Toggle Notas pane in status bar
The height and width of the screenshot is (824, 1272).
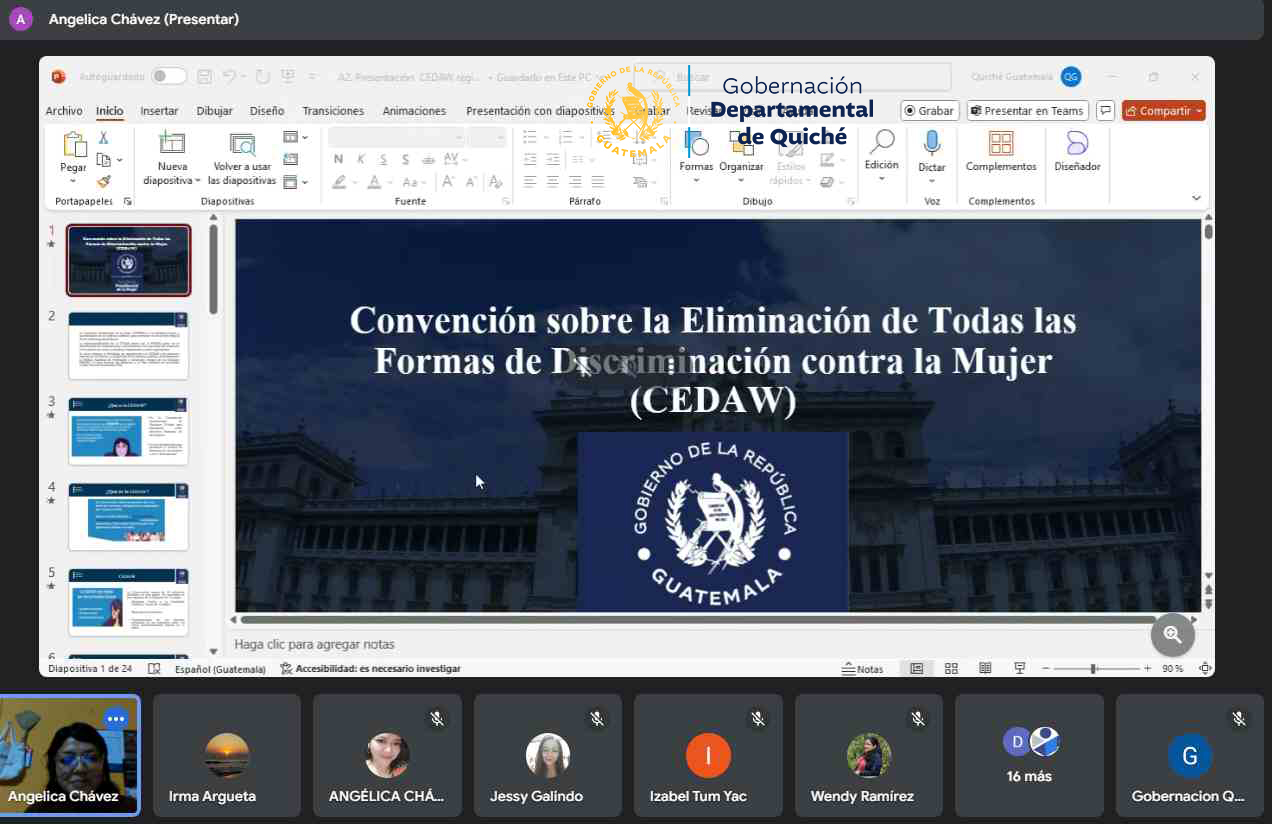(863, 669)
